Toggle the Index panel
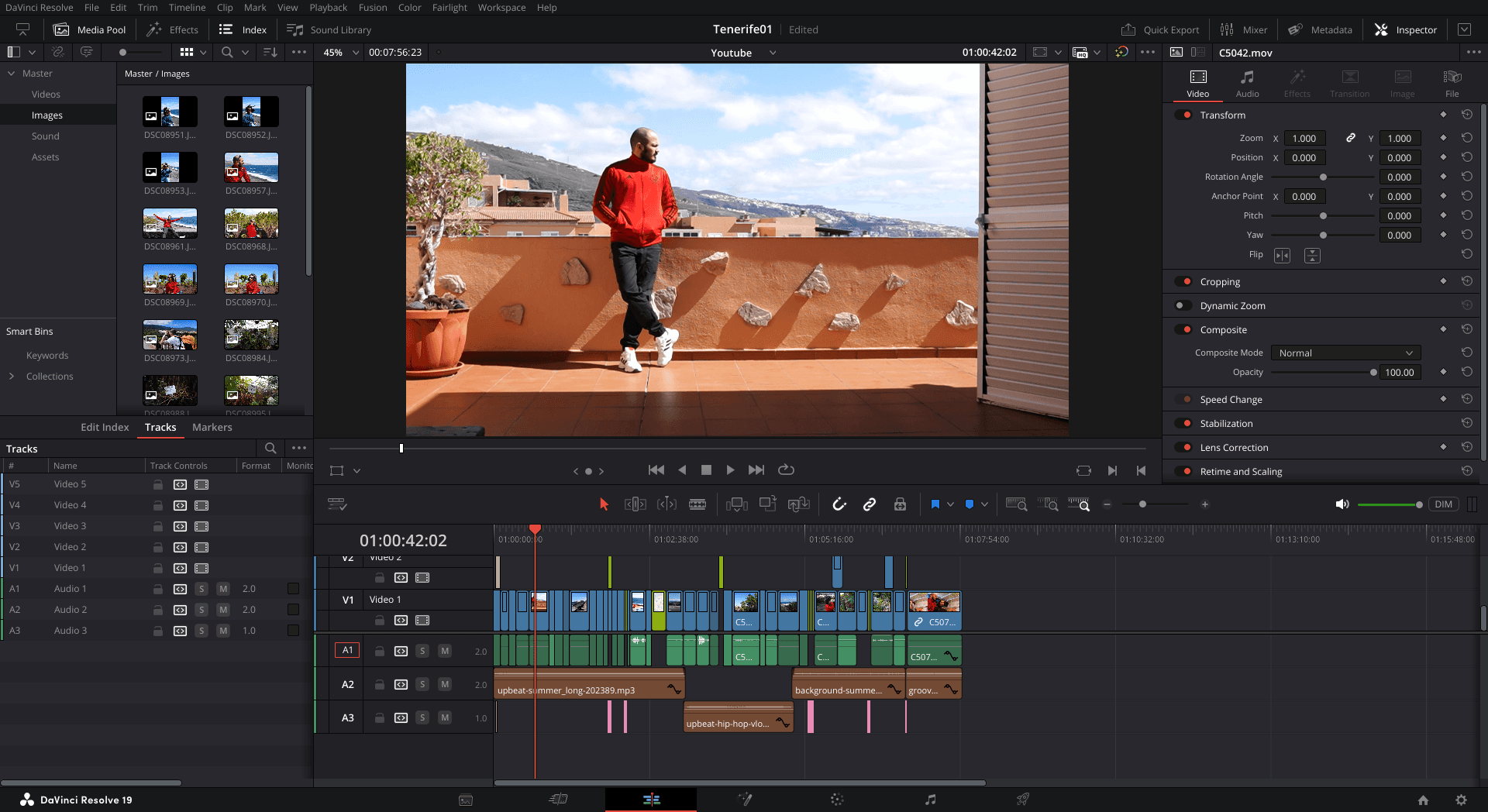This screenshot has height=812, width=1488. coord(243,29)
